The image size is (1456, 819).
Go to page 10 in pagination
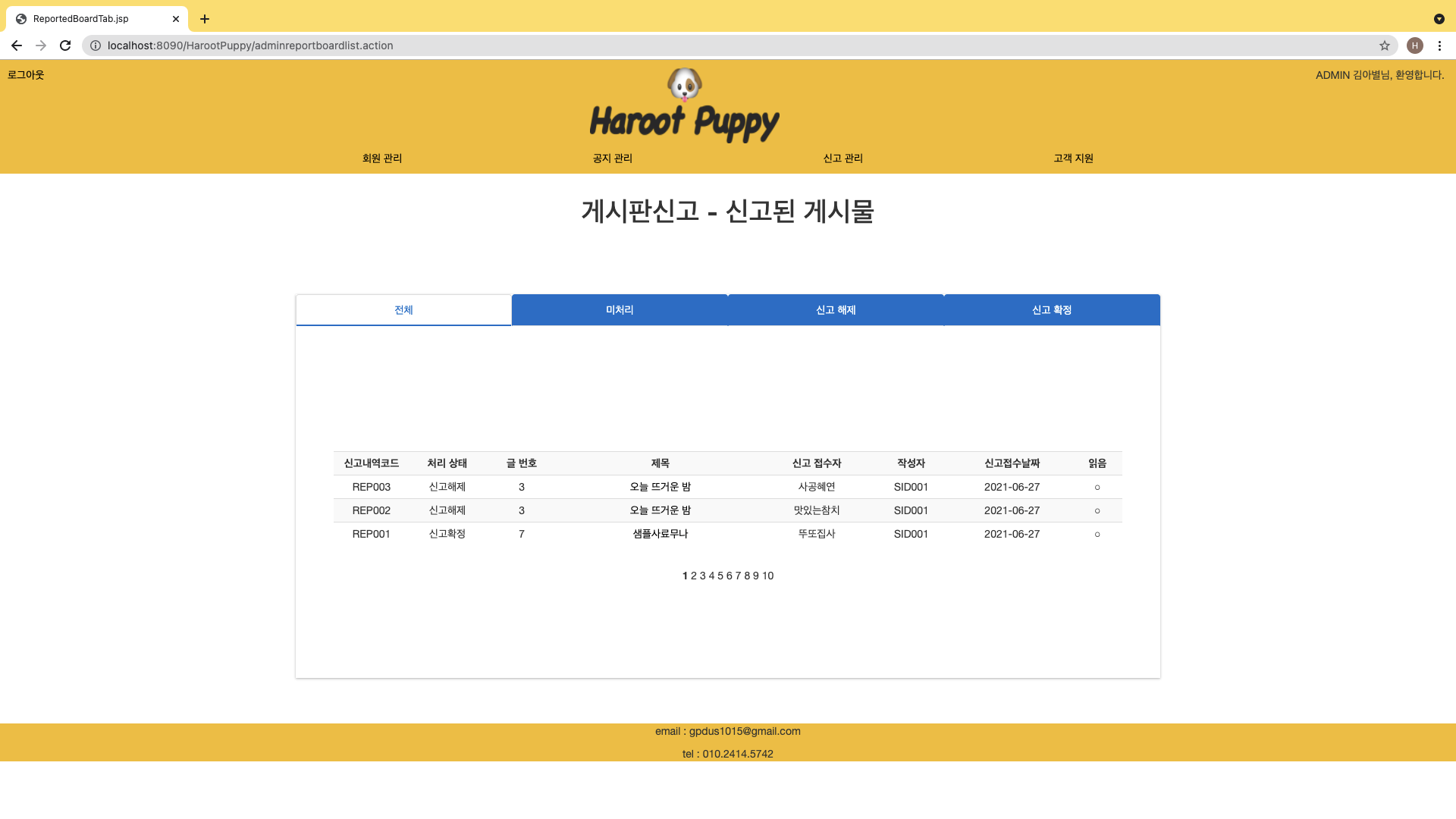point(768,576)
